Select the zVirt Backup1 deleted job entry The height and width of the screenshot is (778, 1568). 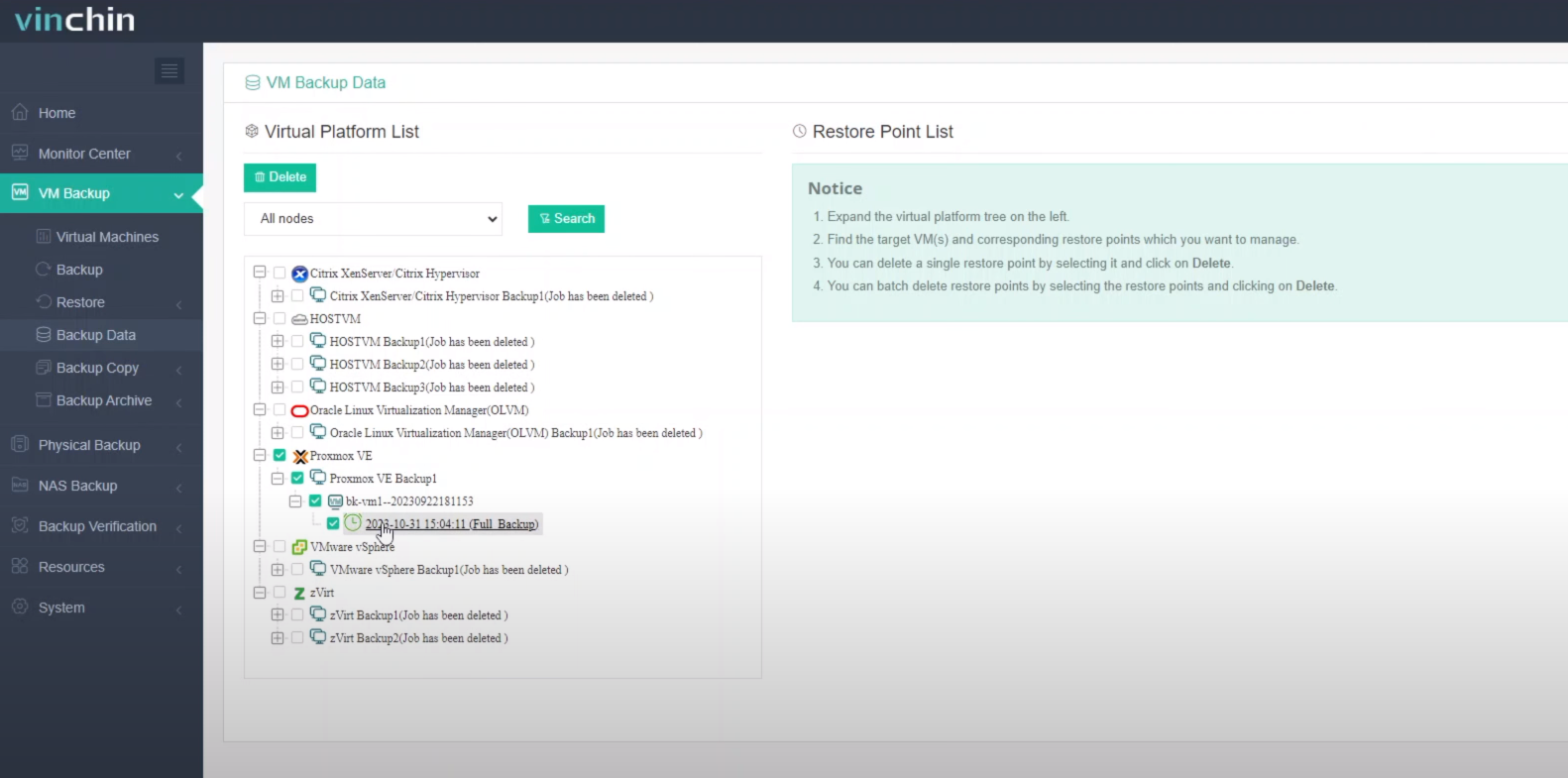coord(418,615)
